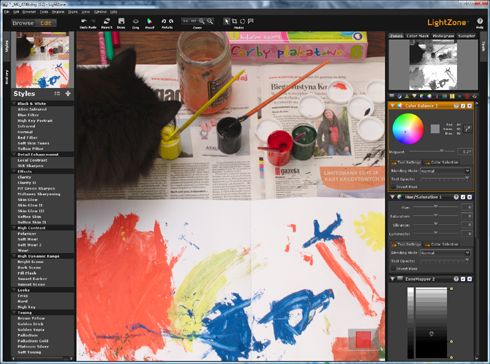Add a Hue/Saturation tool from icons row
Screen dimensions: 490x364
(422, 96)
